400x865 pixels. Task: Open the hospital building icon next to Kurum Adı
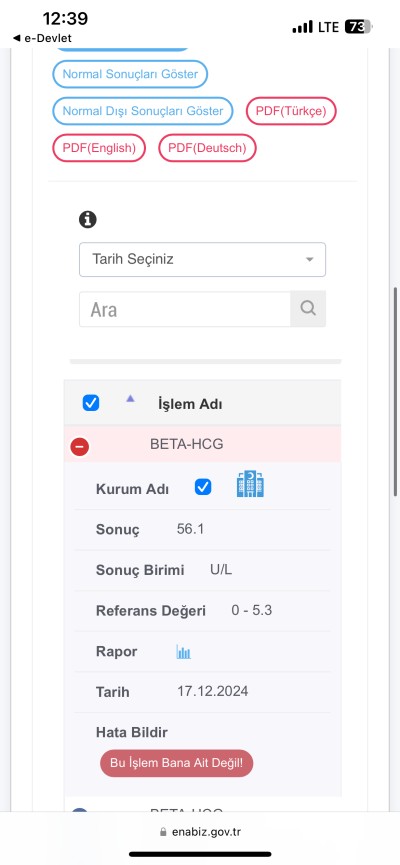[x=250, y=484]
